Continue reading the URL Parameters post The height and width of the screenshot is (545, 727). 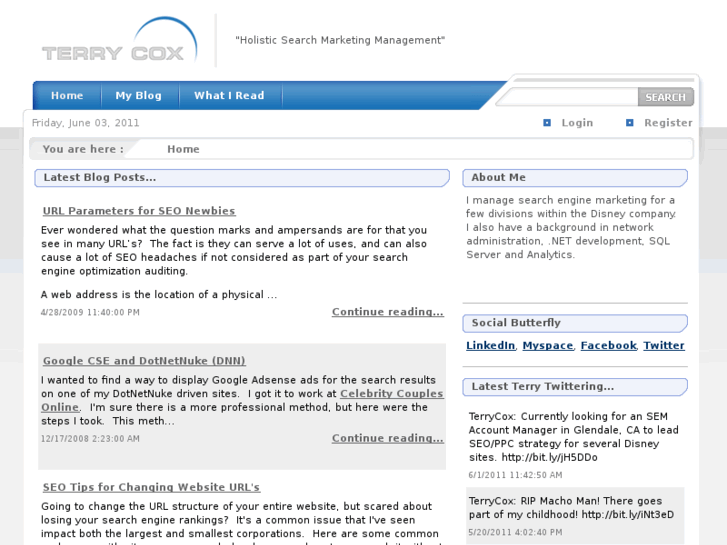(x=387, y=312)
